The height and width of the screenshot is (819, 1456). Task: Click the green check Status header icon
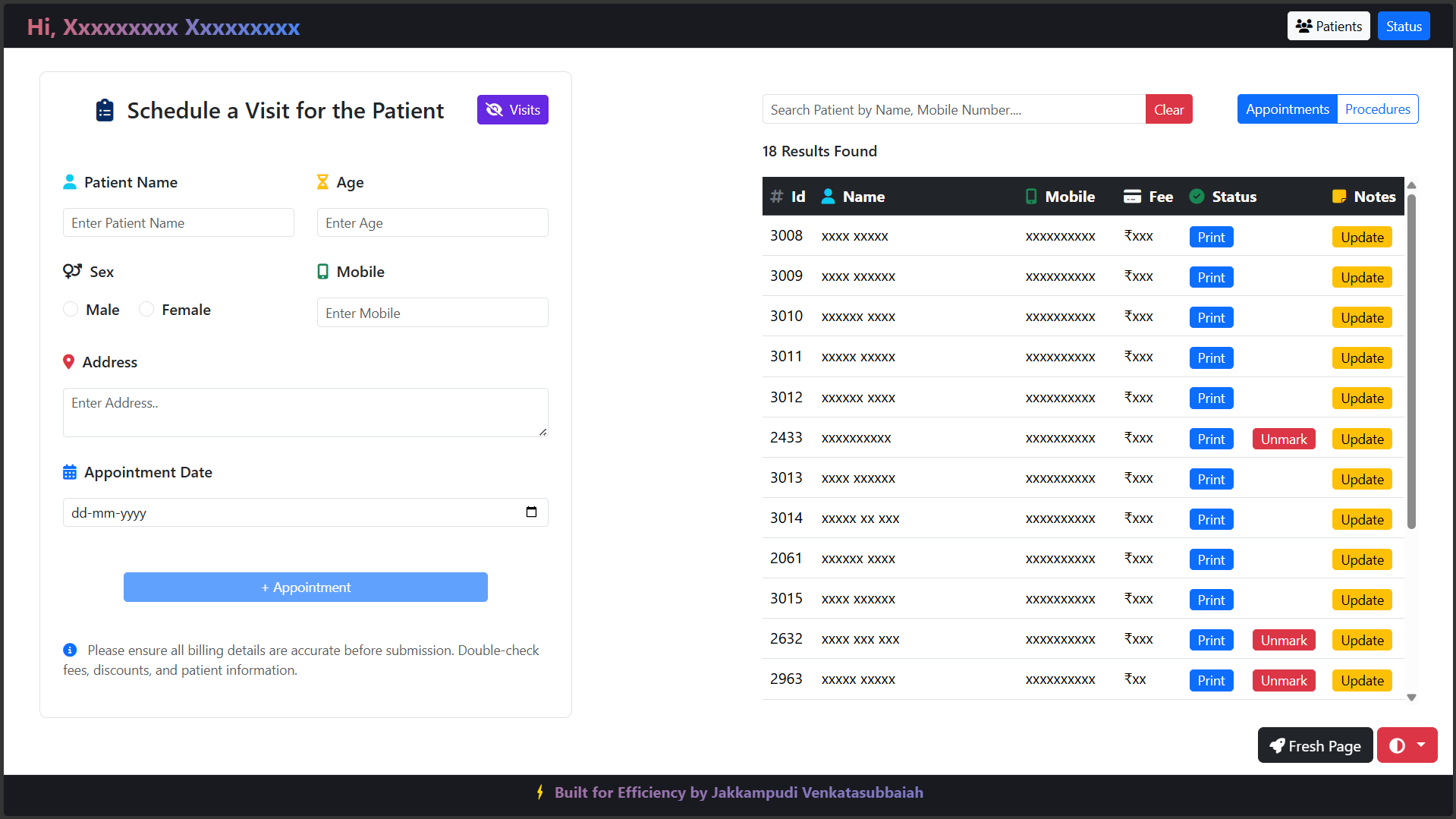tap(1197, 197)
